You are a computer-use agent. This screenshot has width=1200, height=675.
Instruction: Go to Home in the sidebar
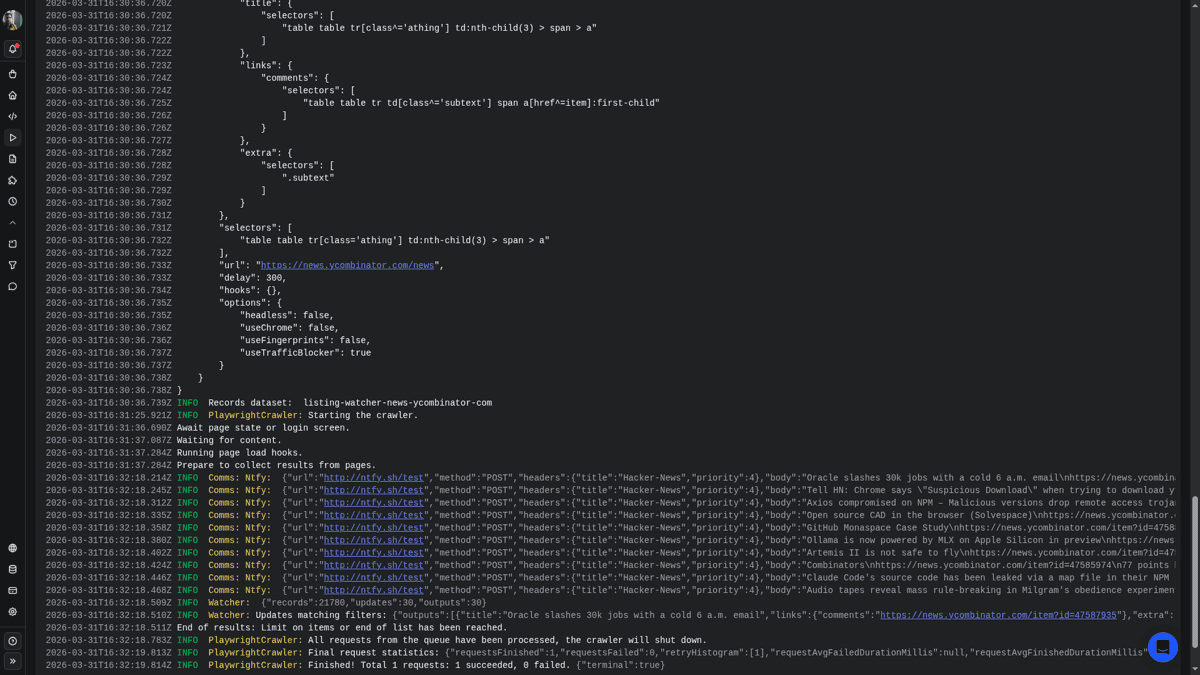(13, 95)
